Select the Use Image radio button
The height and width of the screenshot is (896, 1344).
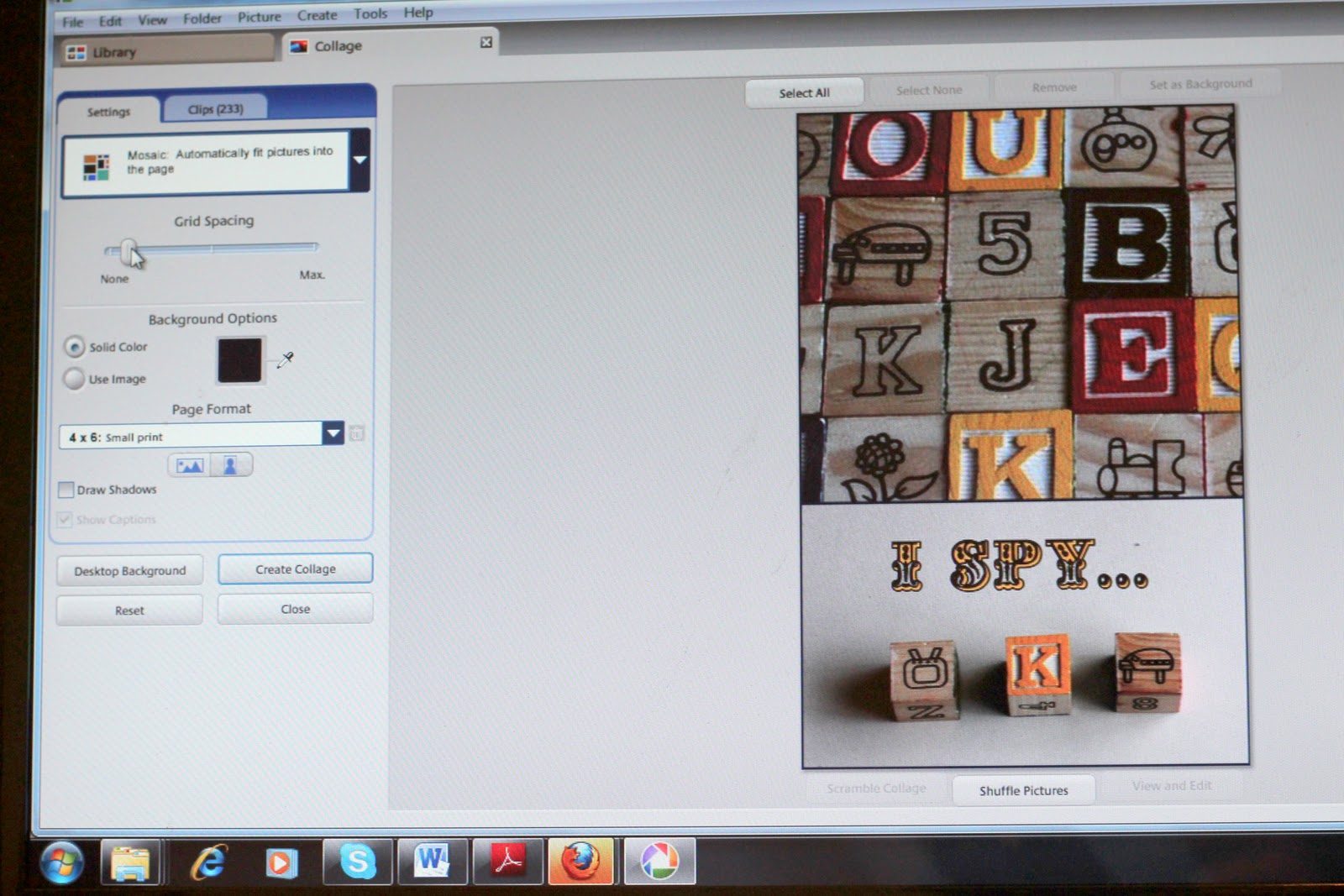pos(74,379)
